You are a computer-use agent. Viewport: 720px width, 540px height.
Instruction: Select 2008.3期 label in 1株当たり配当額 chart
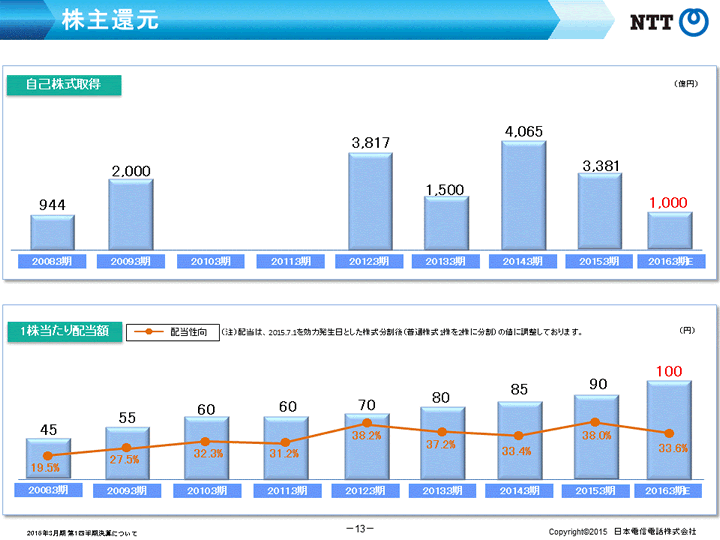tap(49, 490)
